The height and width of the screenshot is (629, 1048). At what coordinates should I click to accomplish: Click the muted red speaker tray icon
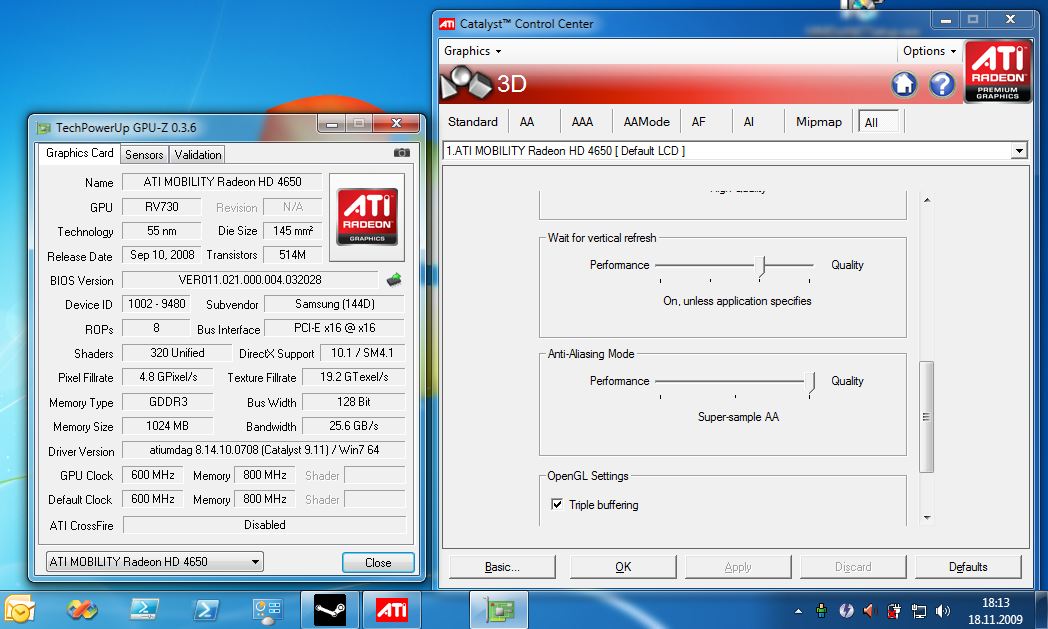pyautogui.click(x=870, y=610)
